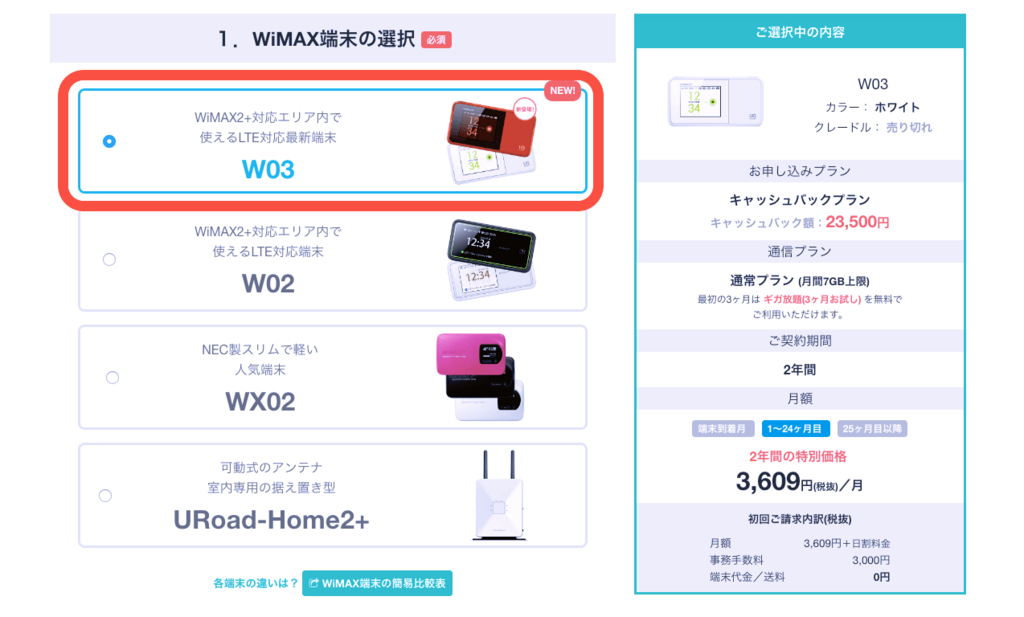Click the ご選択中の内容 panel header
This screenshot has width=1024, height=617.
tap(799, 32)
